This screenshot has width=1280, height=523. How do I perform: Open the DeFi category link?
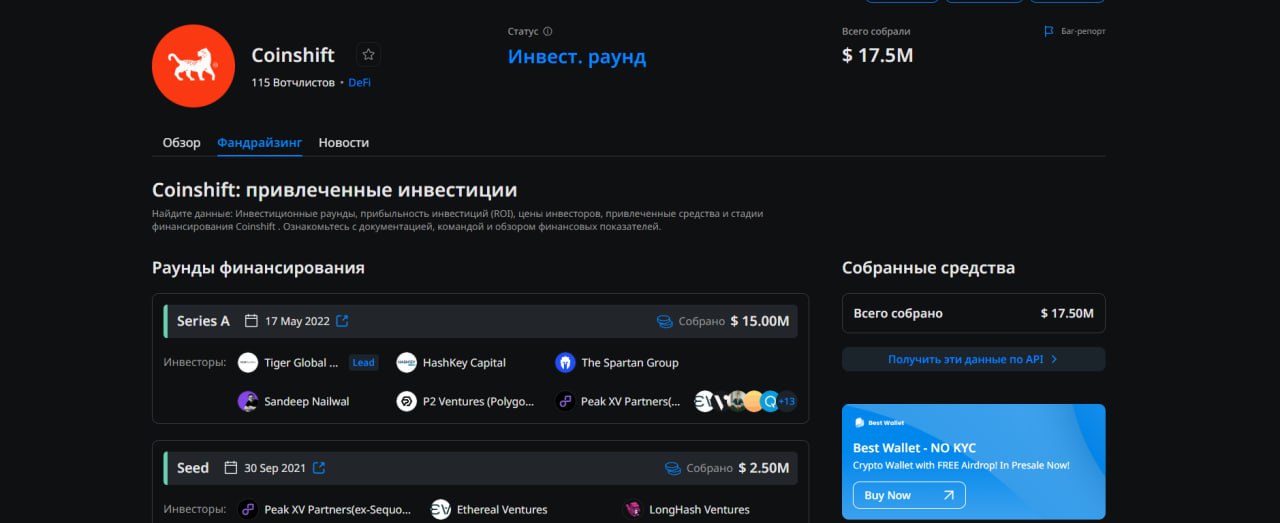pyautogui.click(x=360, y=82)
